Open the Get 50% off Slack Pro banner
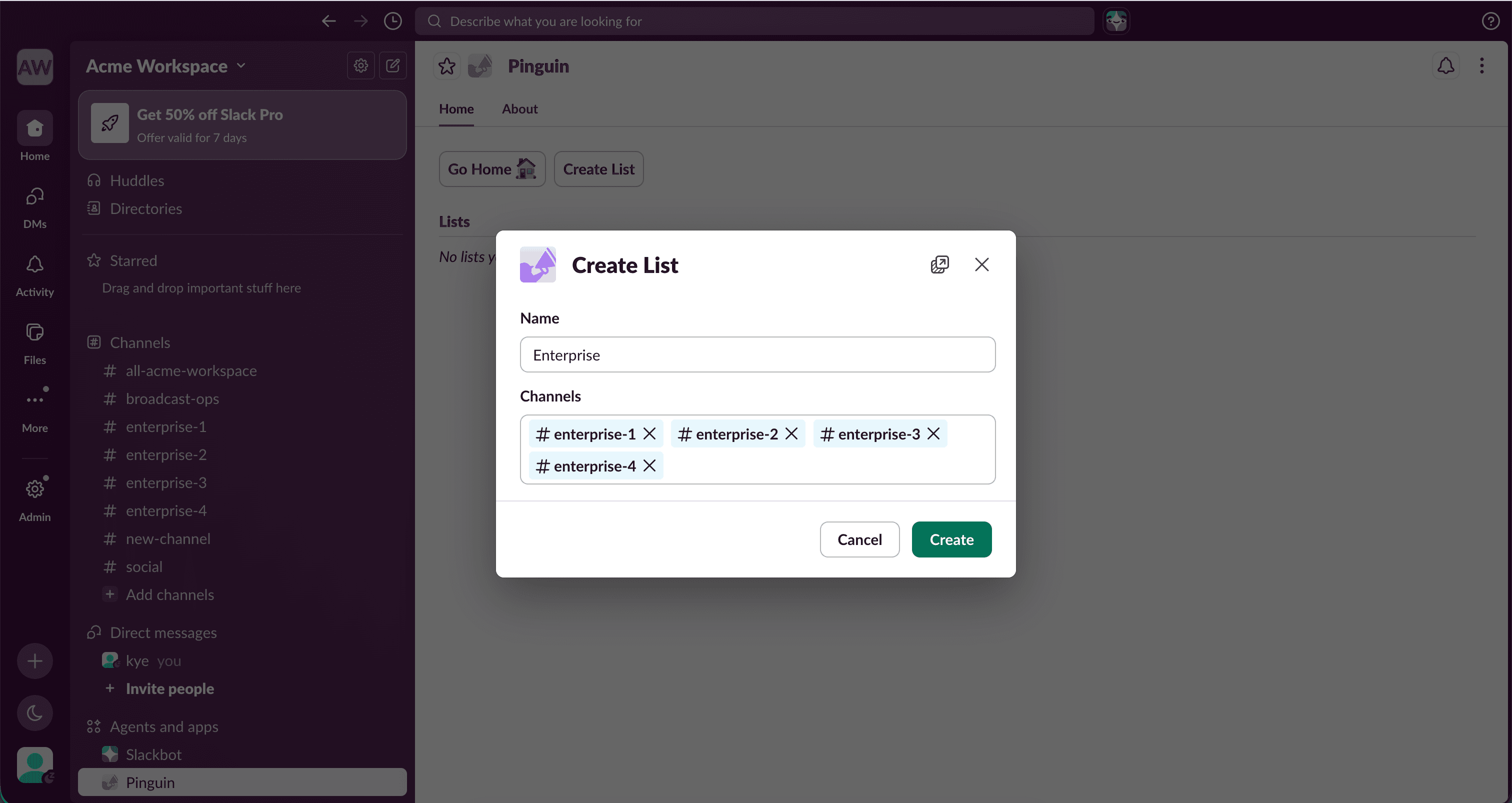Viewport: 1512px width, 803px height. [x=242, y=125]
